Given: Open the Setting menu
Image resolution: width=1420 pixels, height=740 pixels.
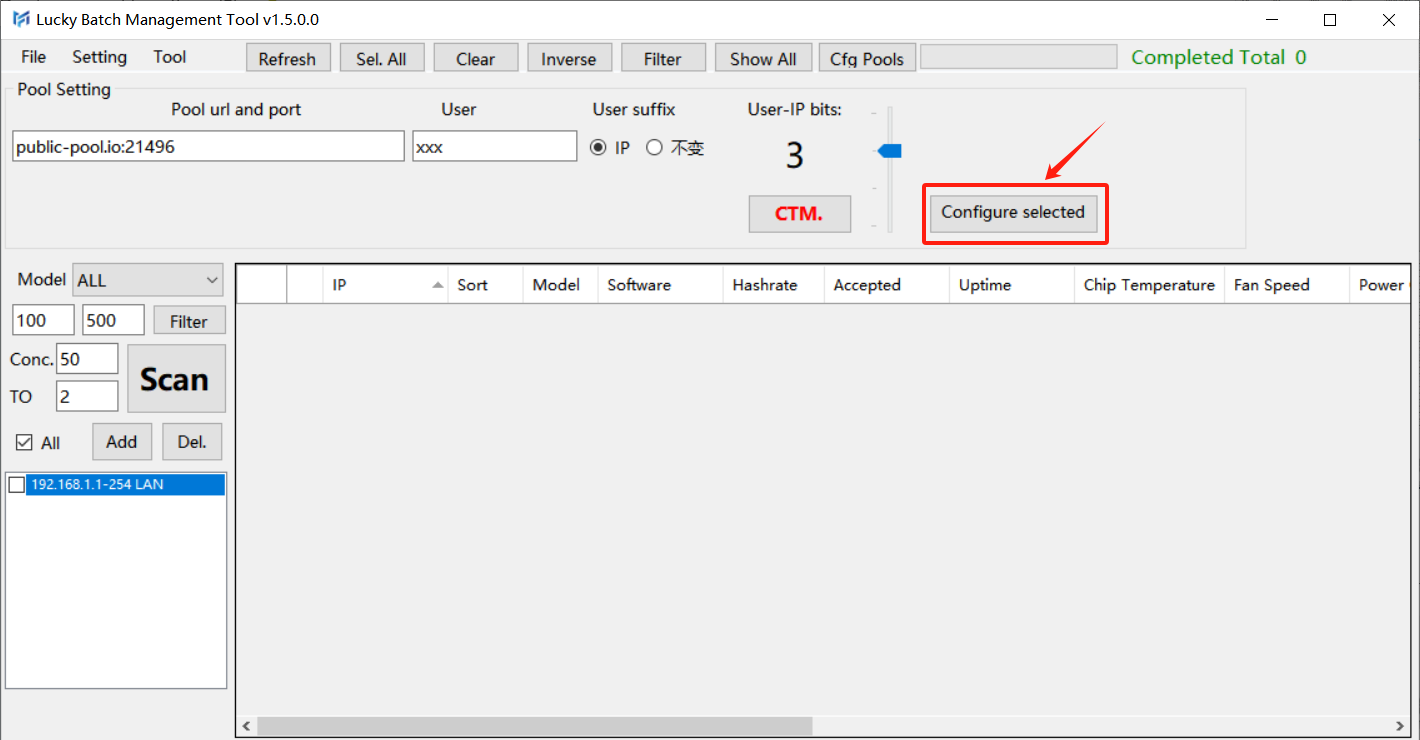Looking at the screenshot, I should [x=99, y=57].
